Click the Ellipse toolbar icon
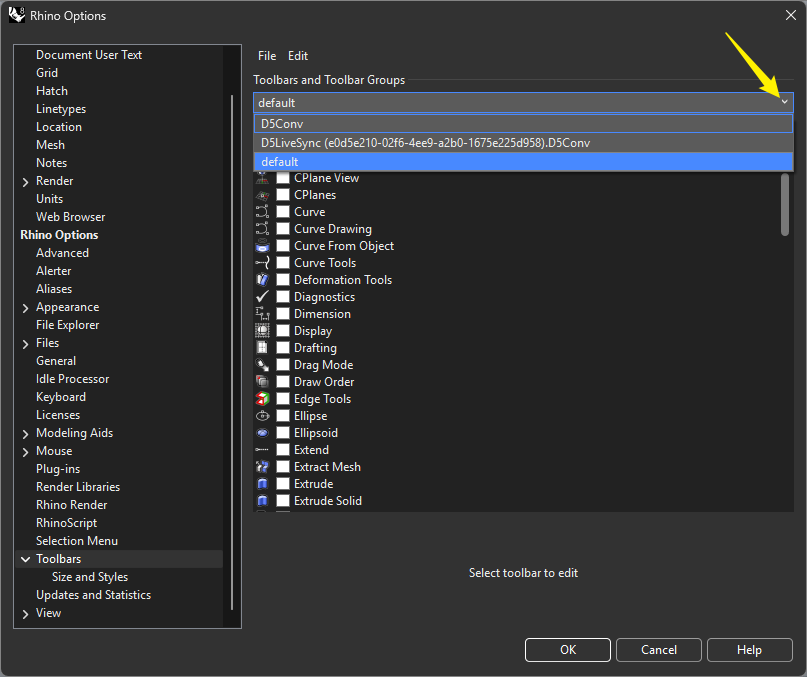807x677 pixels. [x=262, y=416]
